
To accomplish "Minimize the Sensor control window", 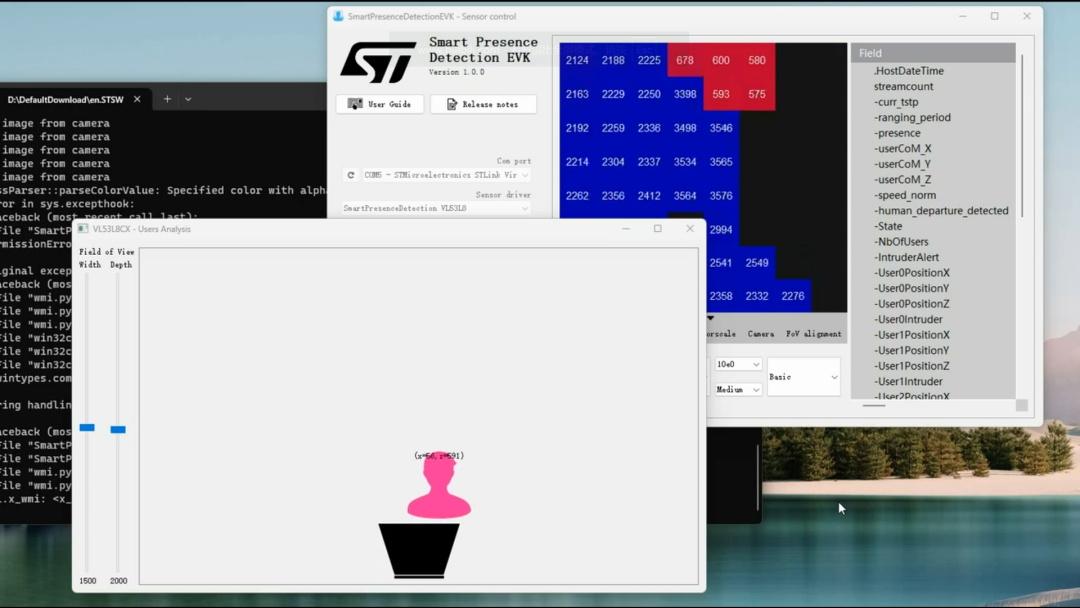I will coord(963,16).
